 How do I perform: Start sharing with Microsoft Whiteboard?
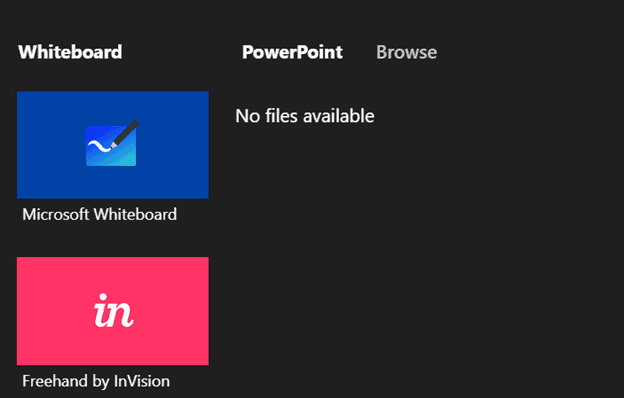tap(113, 145)
